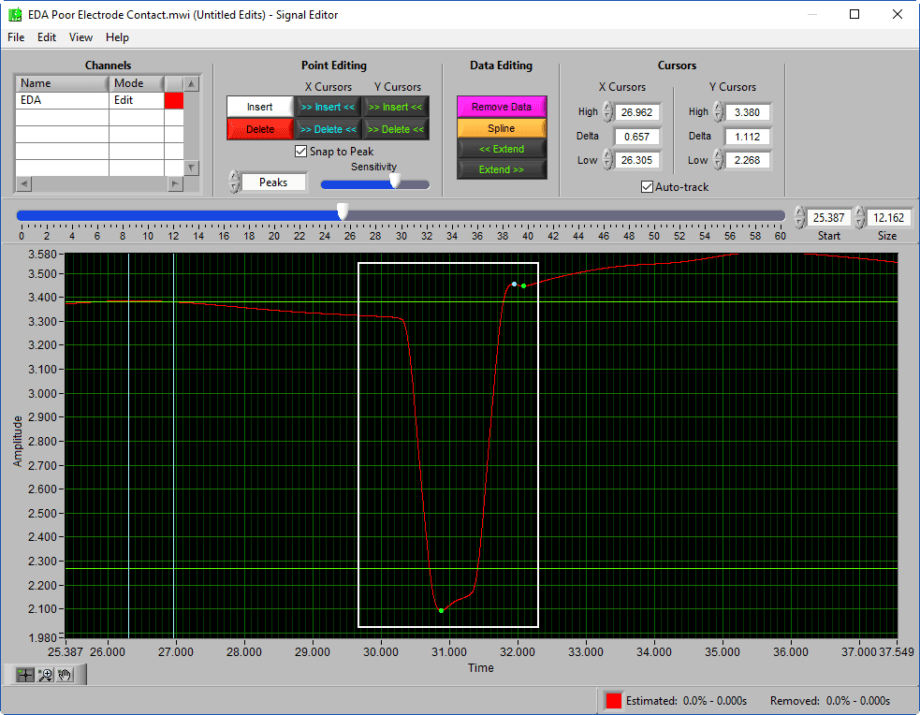Image resolution: width=920 pixels, height=715 pixels.
Task: Adjust the Sensitivity slider
Action: pyautogui.click(x=397, y=183)
